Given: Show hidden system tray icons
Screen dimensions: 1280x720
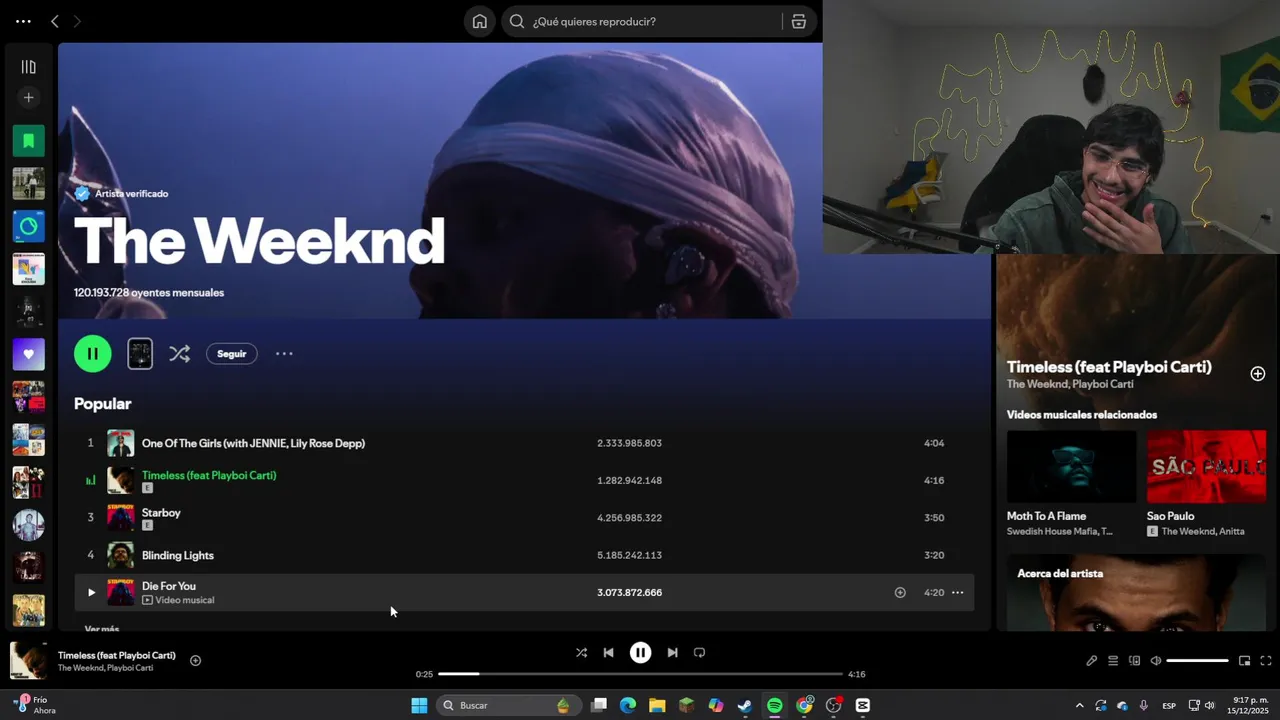Looking at the screenshot, I should [1079, 705].
